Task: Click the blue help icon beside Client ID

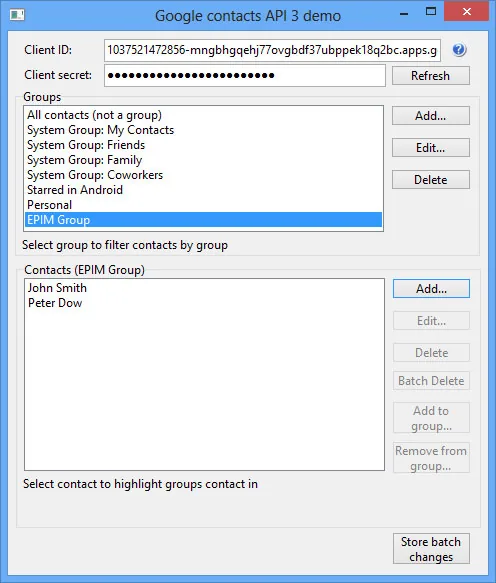Action: [x=459, y=50]
